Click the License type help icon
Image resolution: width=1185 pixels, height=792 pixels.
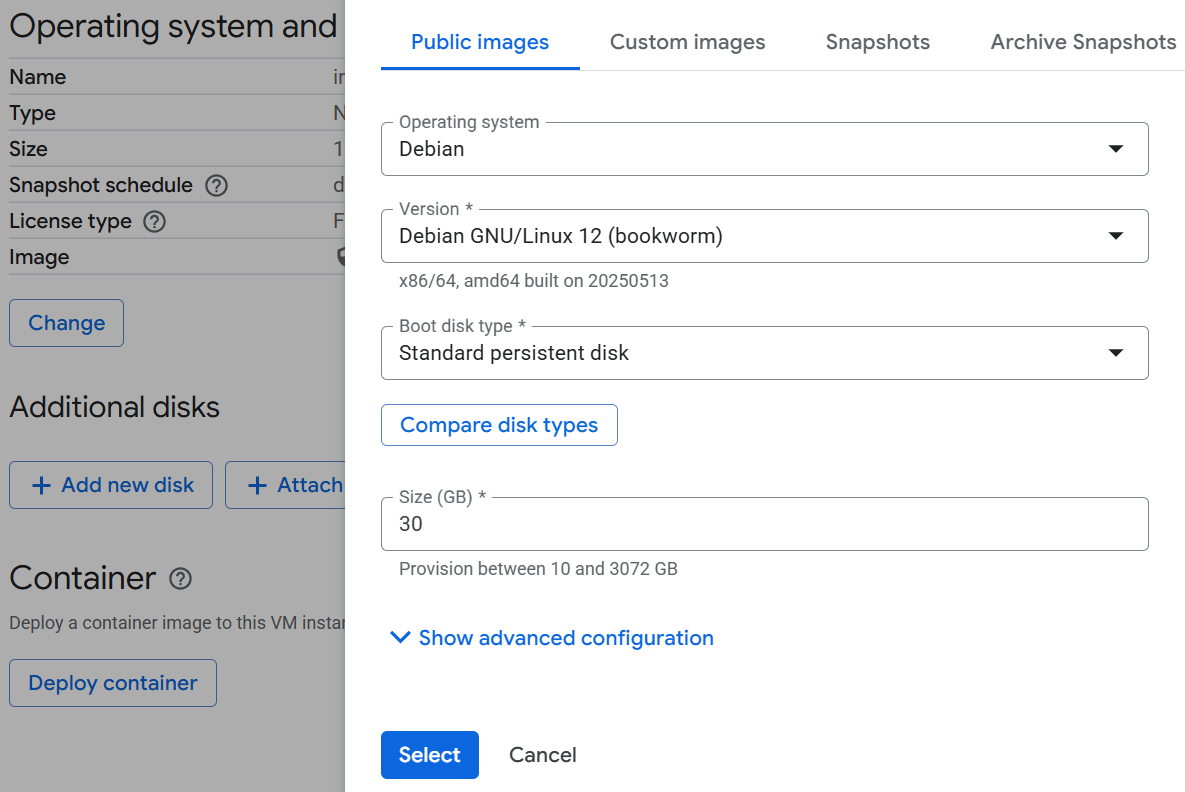(154, 222)
